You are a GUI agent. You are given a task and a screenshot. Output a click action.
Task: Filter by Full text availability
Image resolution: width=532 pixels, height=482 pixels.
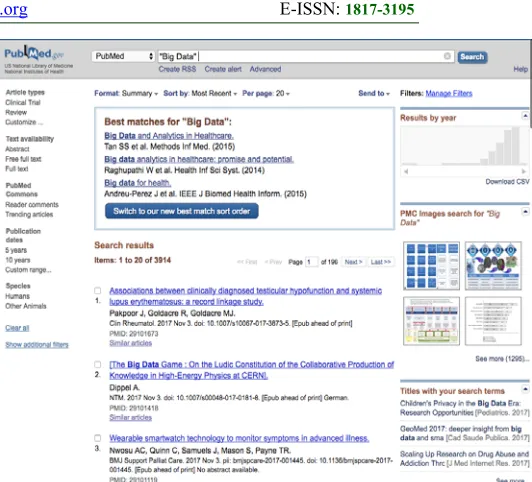click(x=17, y=169)
